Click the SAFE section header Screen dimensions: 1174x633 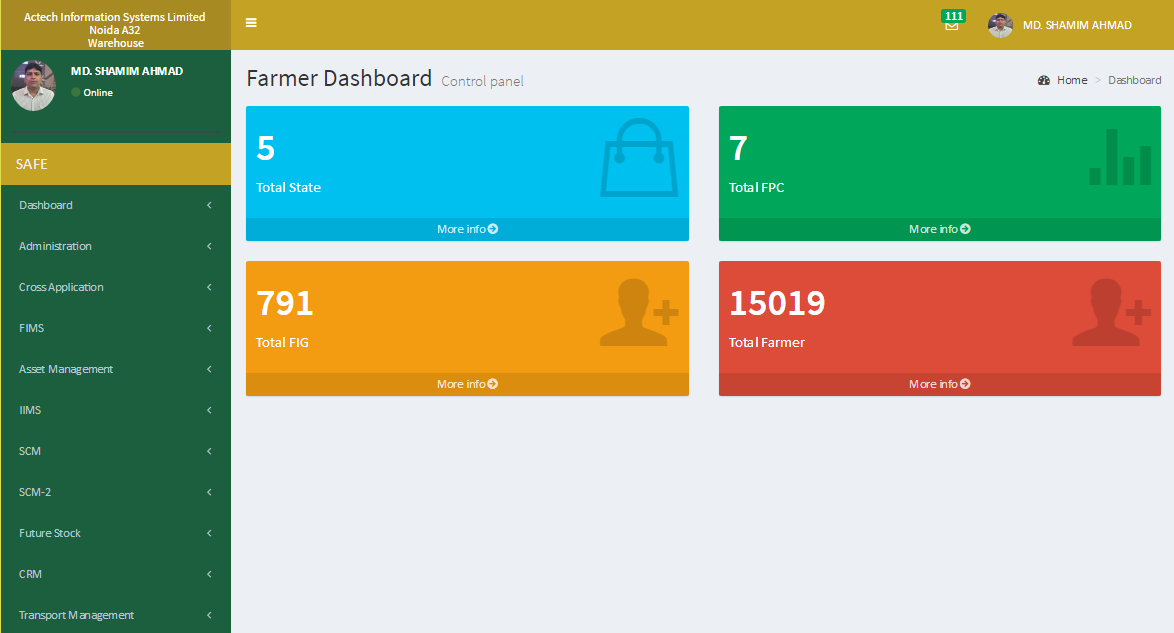pyautogui.click(x=116, y=164)
